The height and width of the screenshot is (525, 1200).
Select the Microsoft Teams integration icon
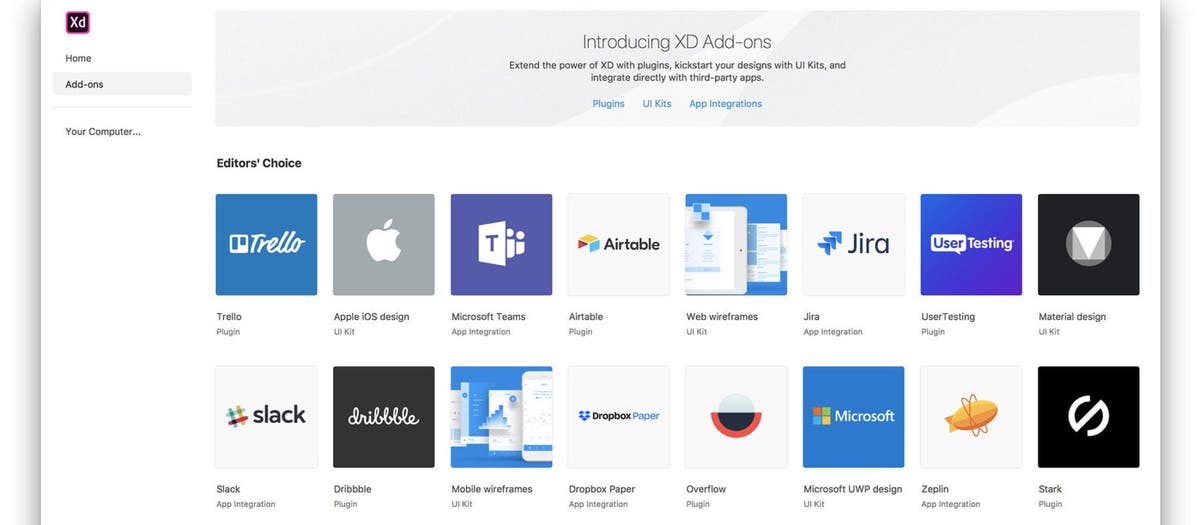point(501,244)
